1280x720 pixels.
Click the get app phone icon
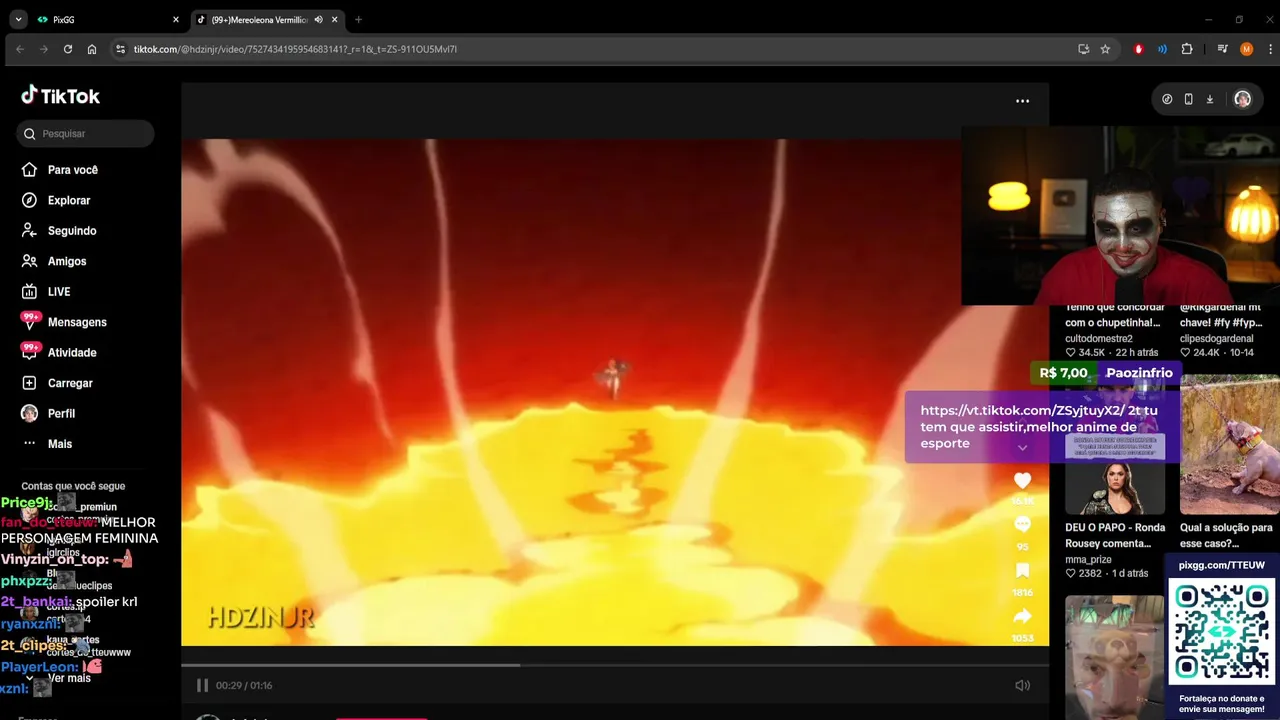(1188, 99)
